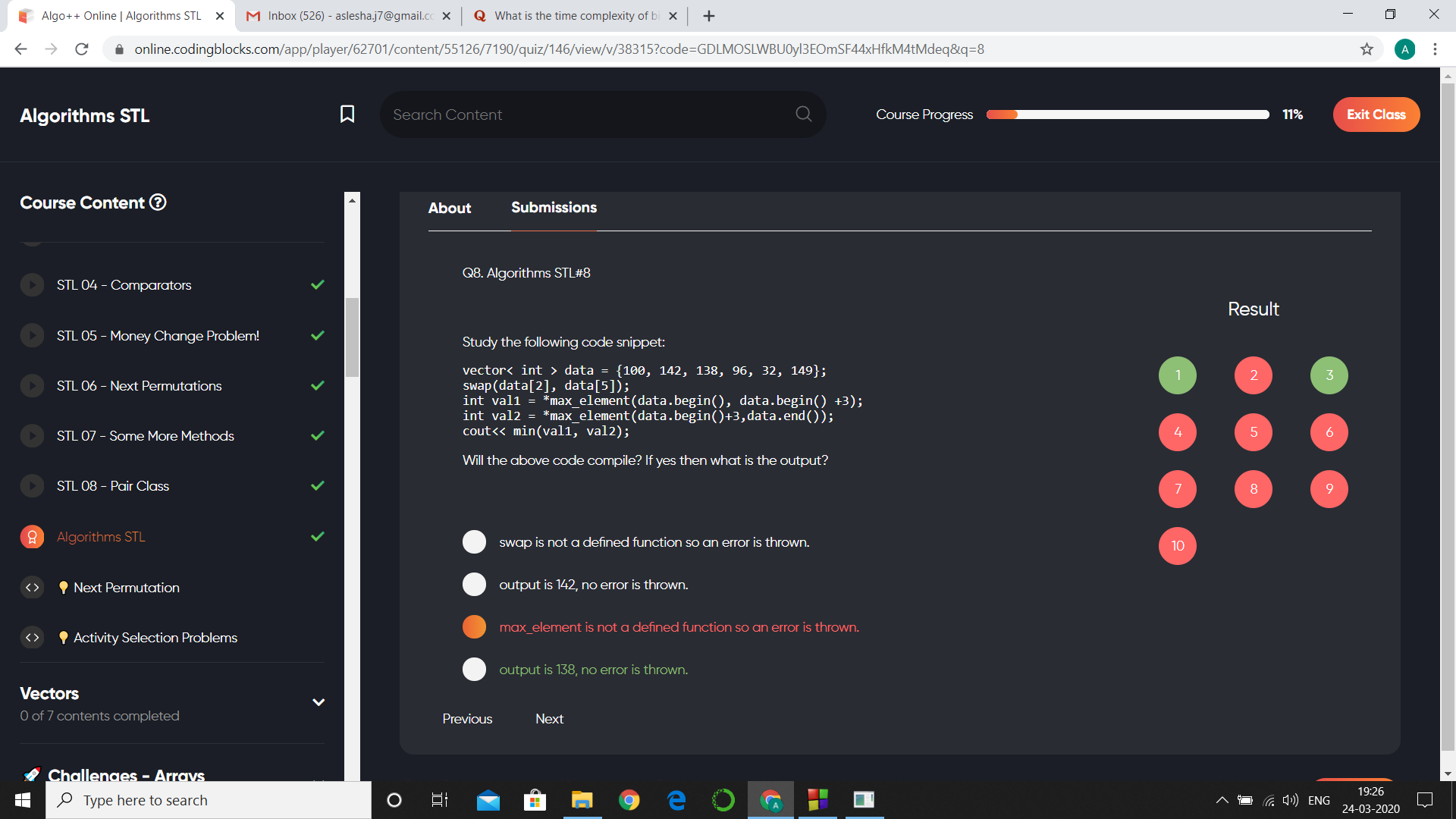Open Course Content help question mark

click(x=158, y=202)
